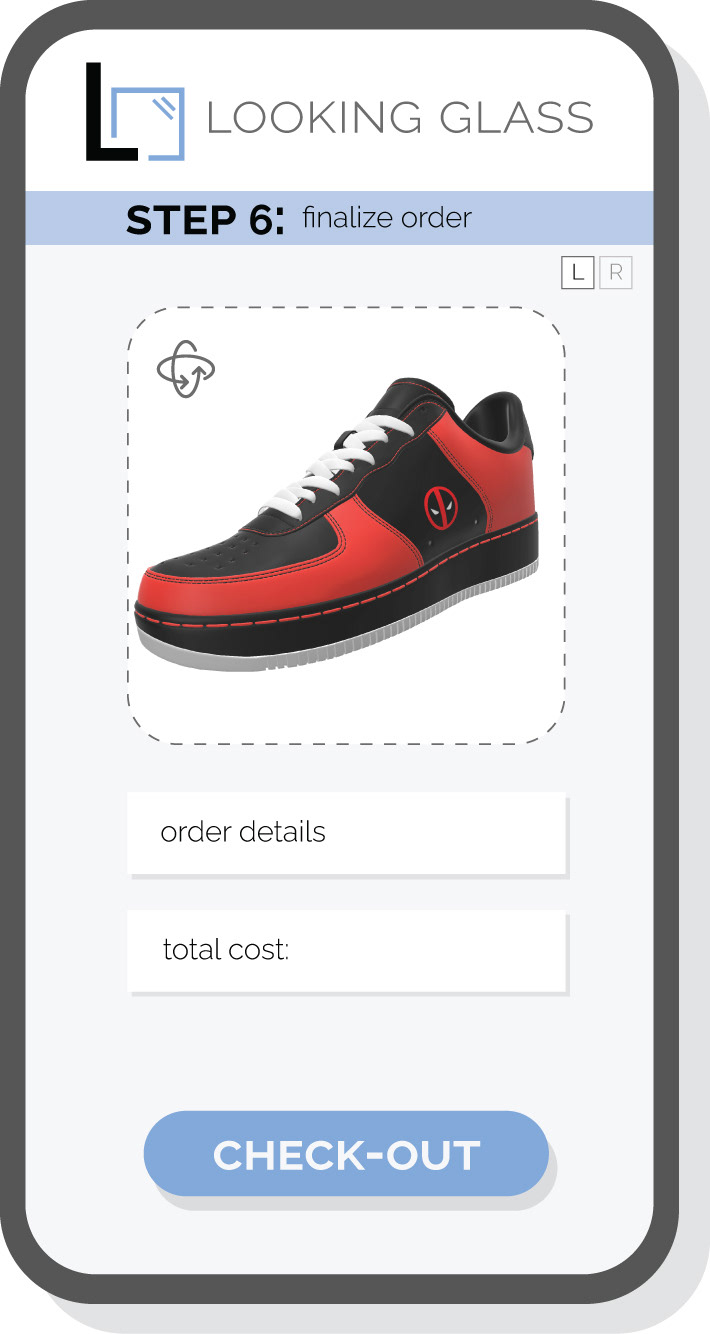The width and height of the screenshot is (710, 1334).
Task: Click the Deadpool emblem on the shoe
Action: 440,508
